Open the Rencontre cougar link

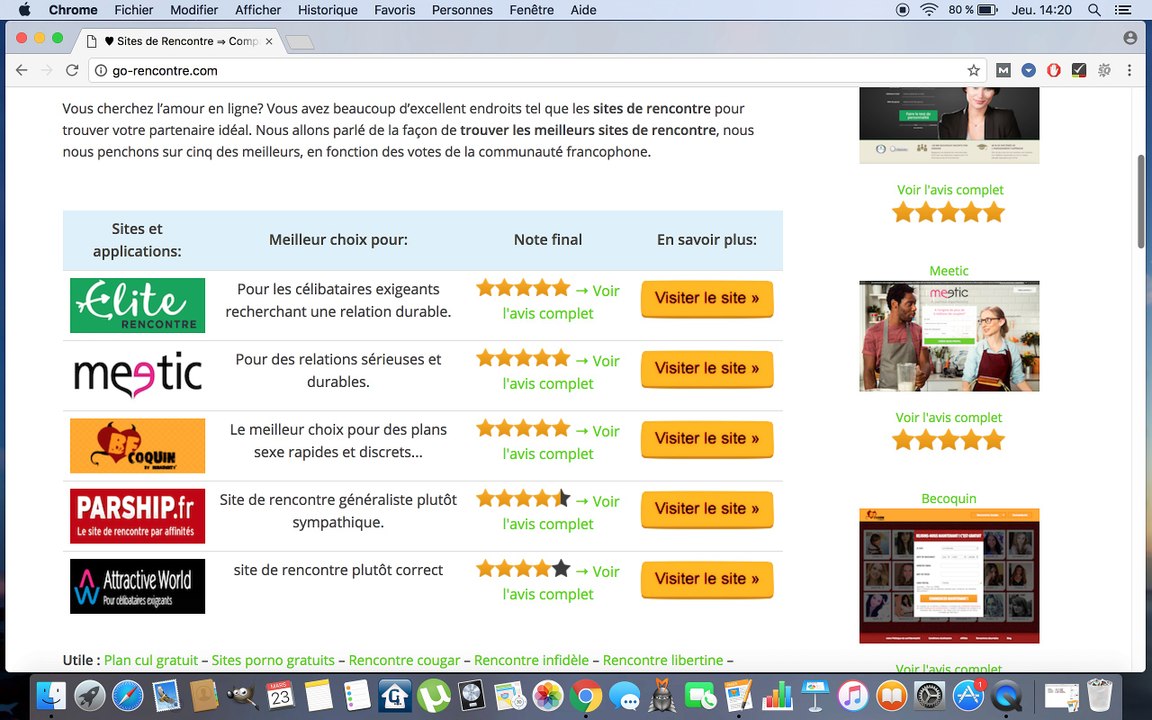(x=404, y=660)
